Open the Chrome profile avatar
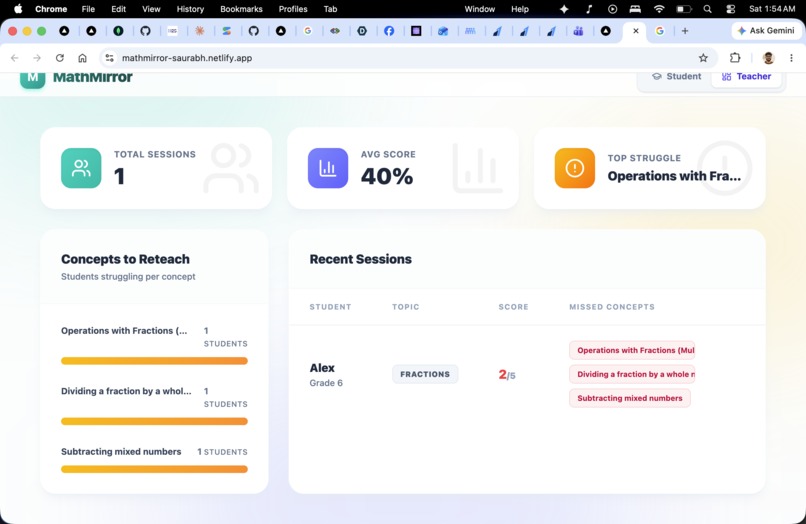 (768, 58)
